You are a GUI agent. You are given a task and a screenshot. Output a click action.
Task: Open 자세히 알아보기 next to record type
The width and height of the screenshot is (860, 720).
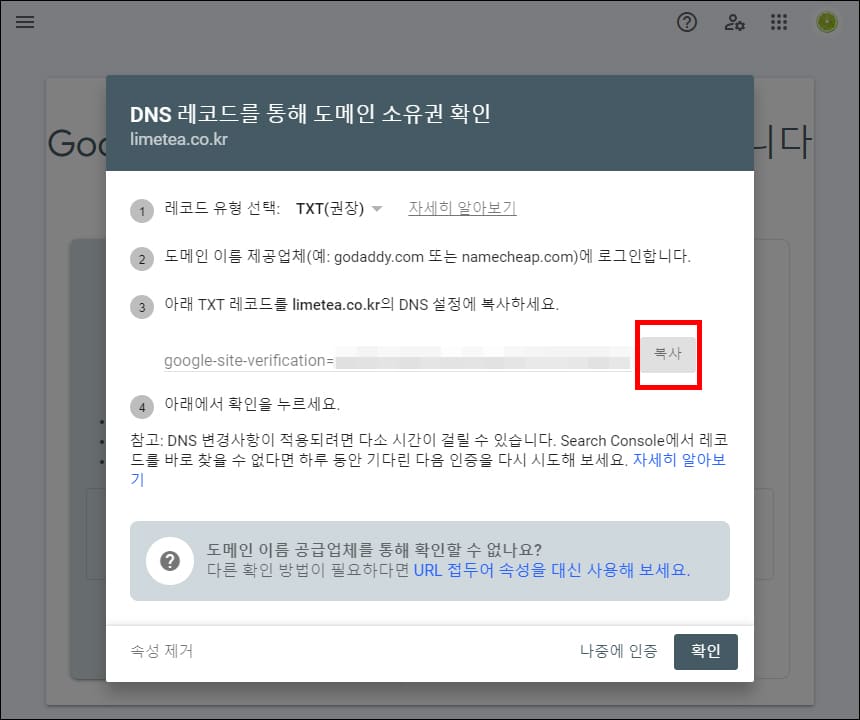[x=462, y=208]
